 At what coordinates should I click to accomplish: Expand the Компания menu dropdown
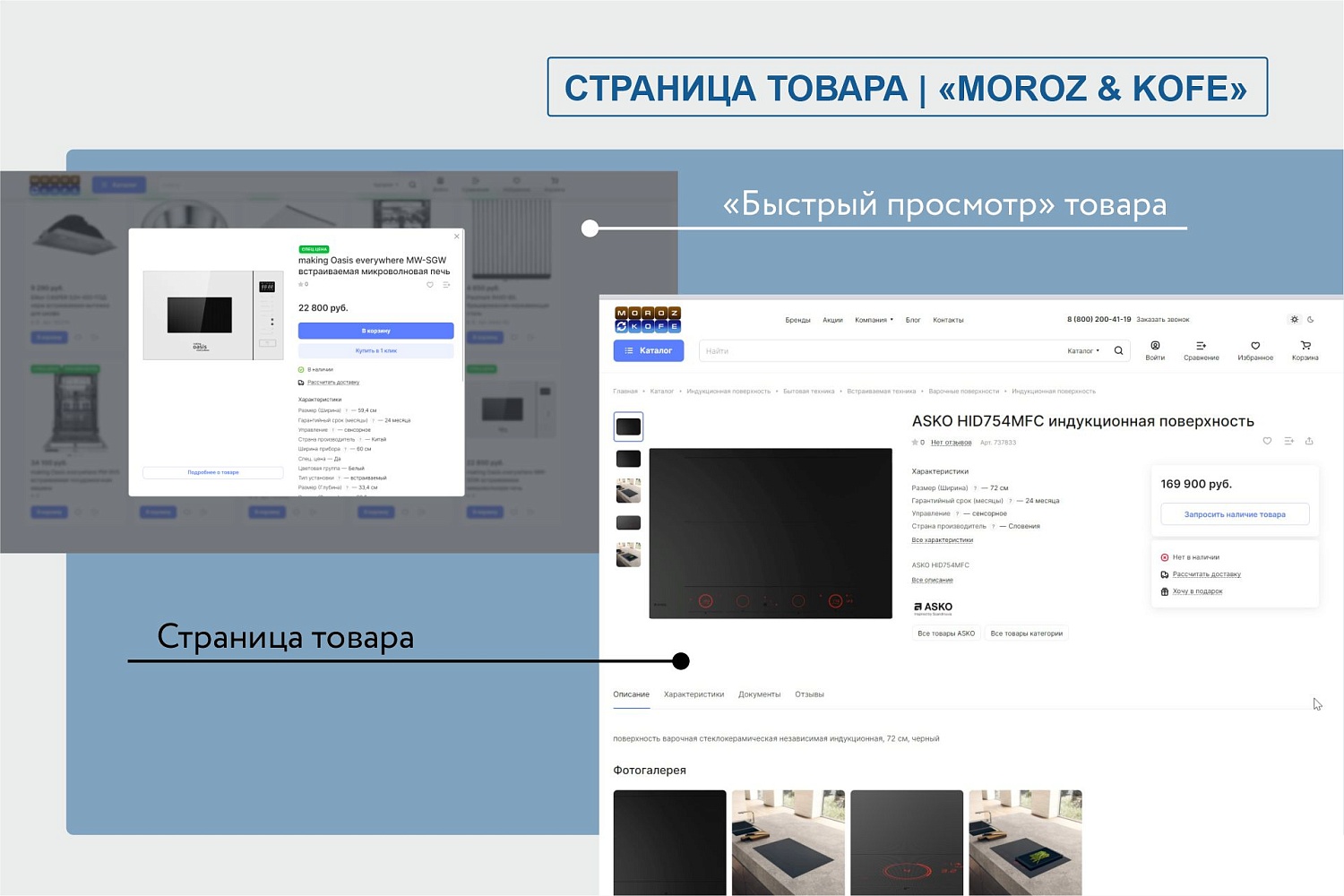pos(874,320)
